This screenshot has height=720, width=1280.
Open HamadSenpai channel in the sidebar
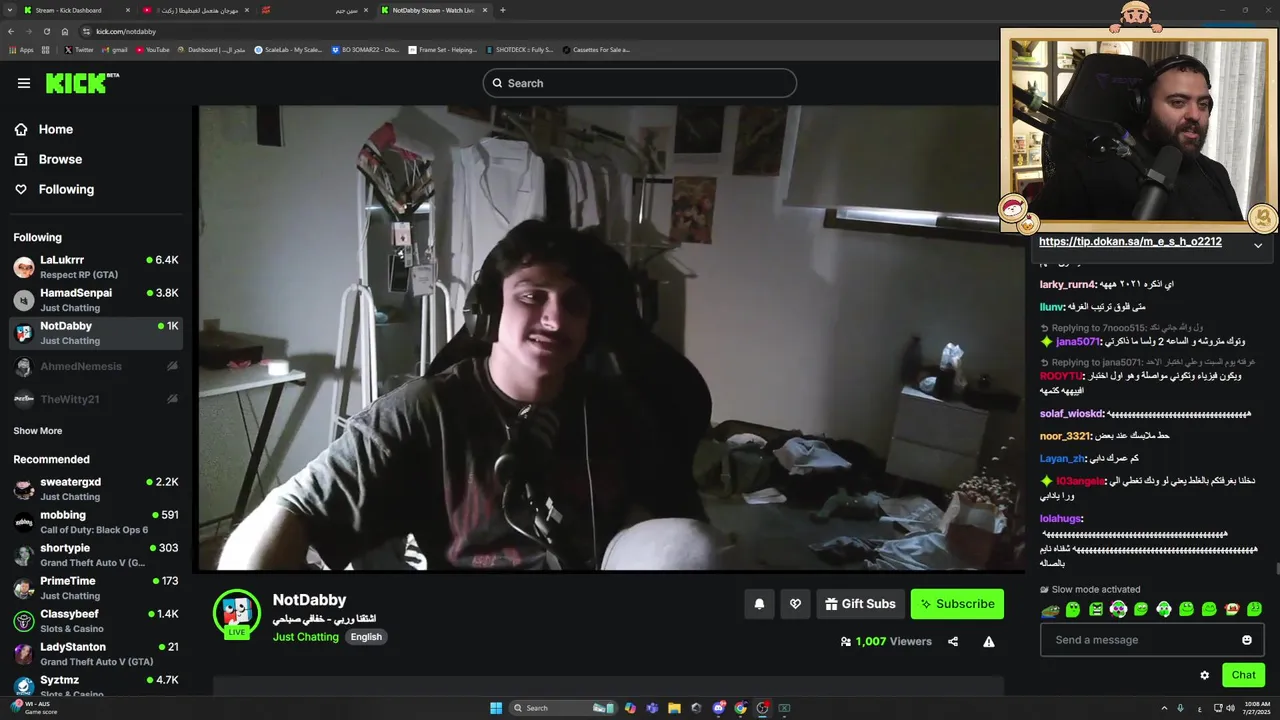tap(96, 300)
